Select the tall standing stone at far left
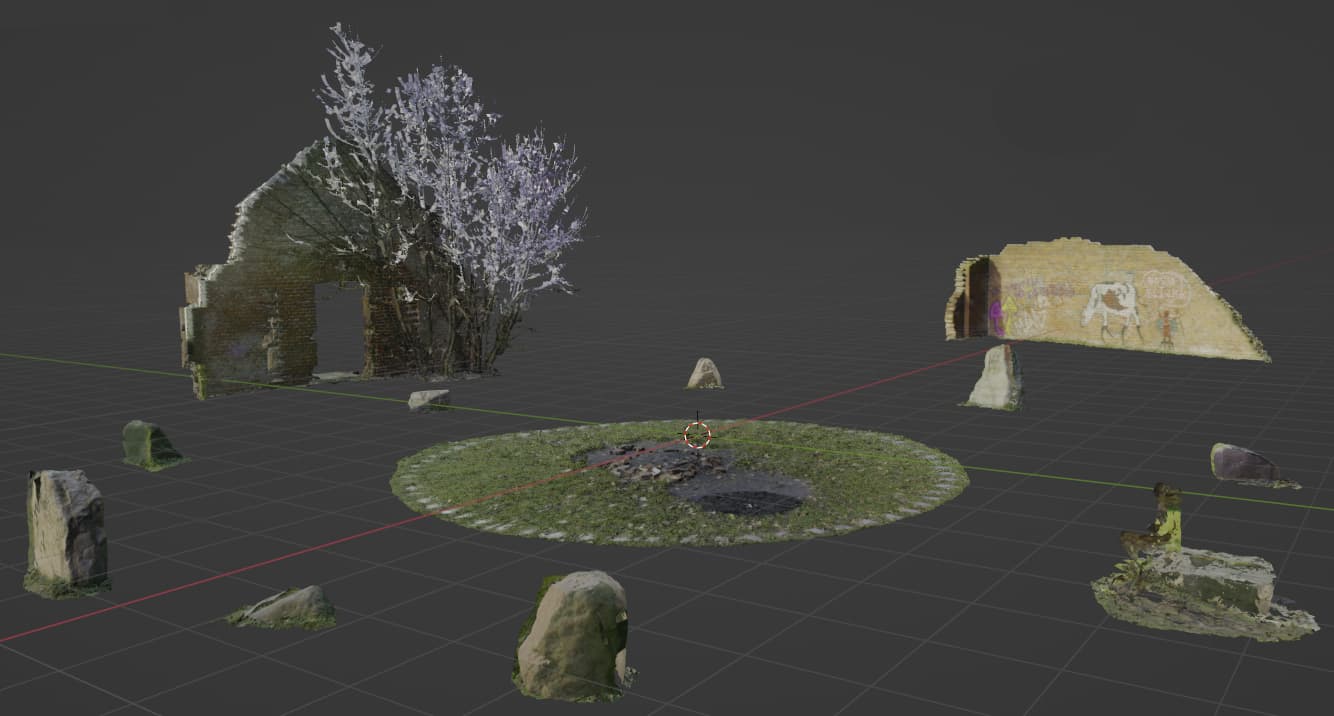This screenshot has width=1334, height=716. tap(66, 530)
